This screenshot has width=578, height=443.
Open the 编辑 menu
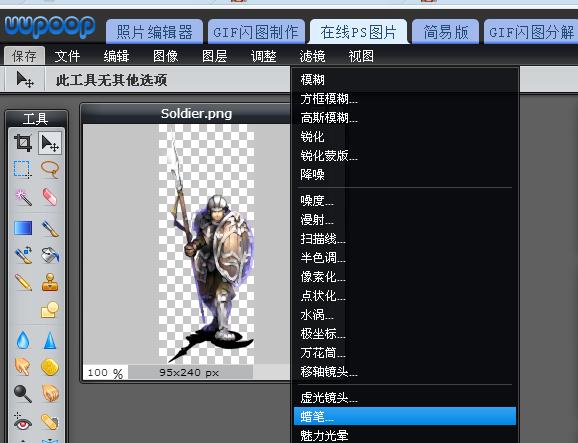tap(116, 56)
